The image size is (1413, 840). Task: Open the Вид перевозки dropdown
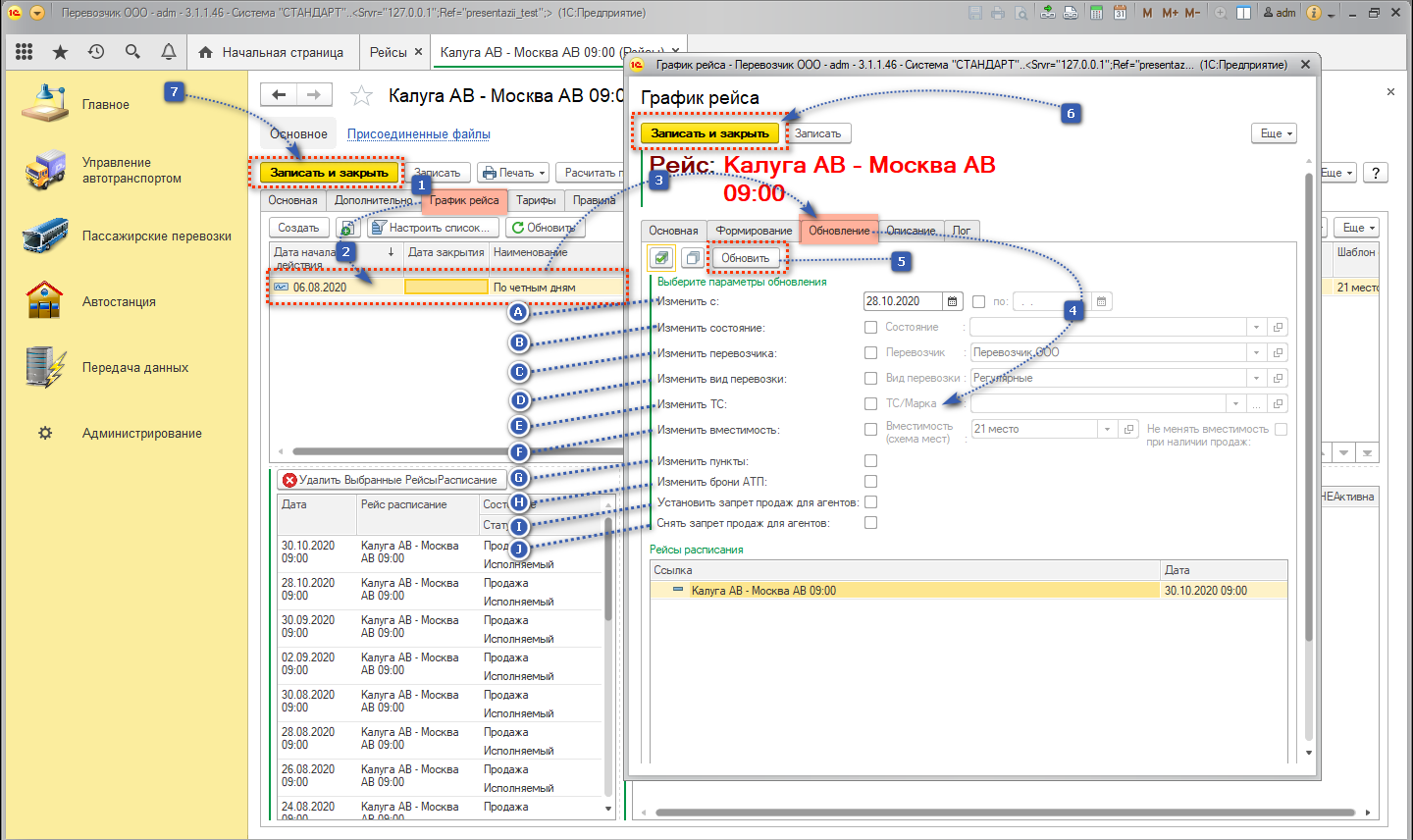tap(1256, 379)
